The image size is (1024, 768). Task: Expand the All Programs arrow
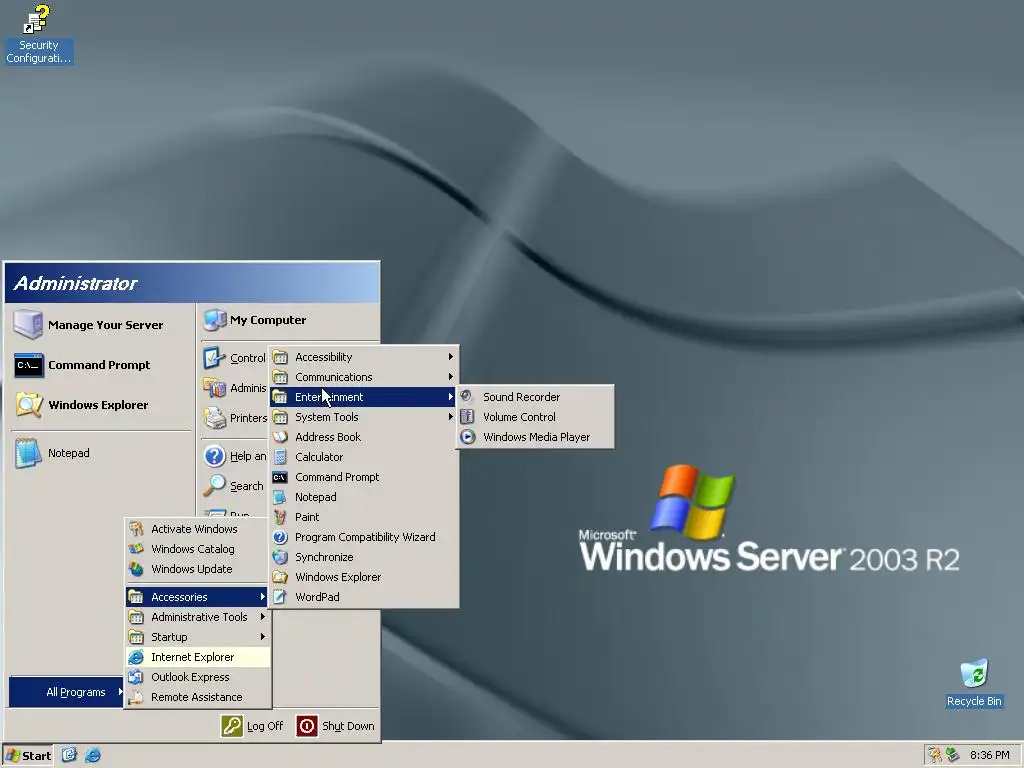120,692
